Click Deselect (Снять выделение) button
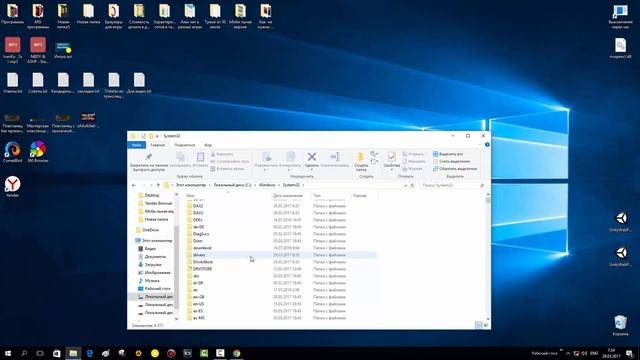This screenshot has height=360, width=640. (x=451, y=161)
